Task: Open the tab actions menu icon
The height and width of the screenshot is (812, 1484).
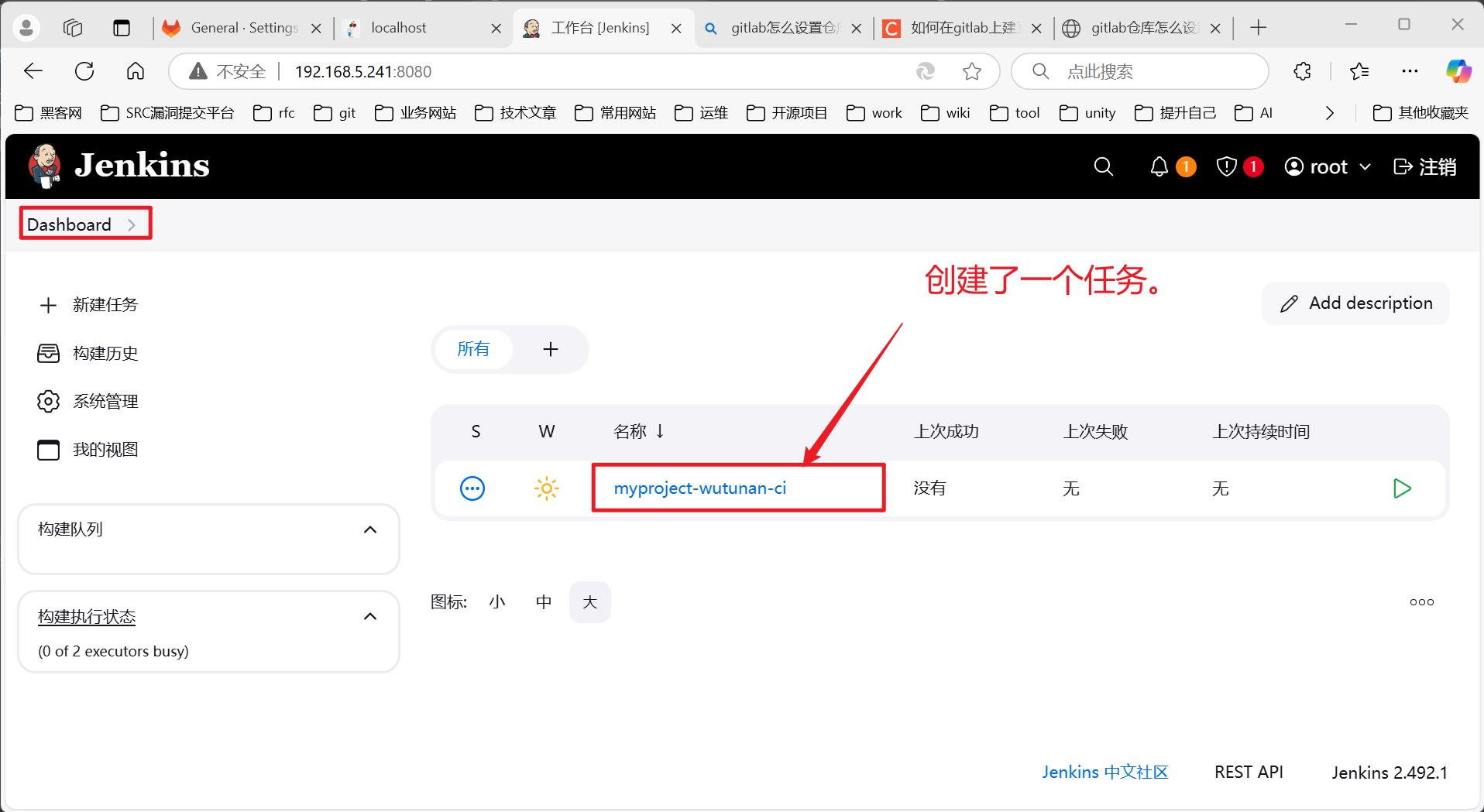Action: tap(122, 28)
